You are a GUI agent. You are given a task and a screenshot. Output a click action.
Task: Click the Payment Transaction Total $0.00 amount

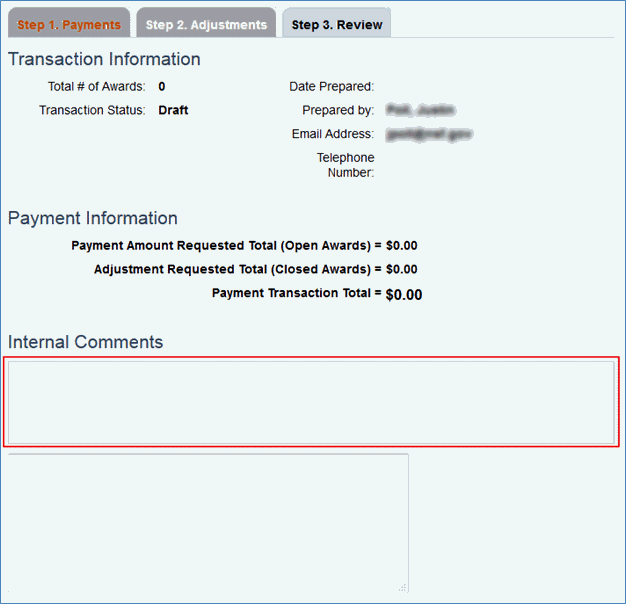[404, 295]
